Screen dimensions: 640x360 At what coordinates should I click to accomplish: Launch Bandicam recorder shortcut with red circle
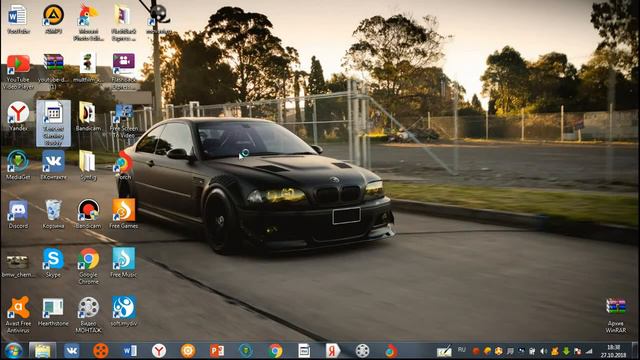click(x=88, y=213)
